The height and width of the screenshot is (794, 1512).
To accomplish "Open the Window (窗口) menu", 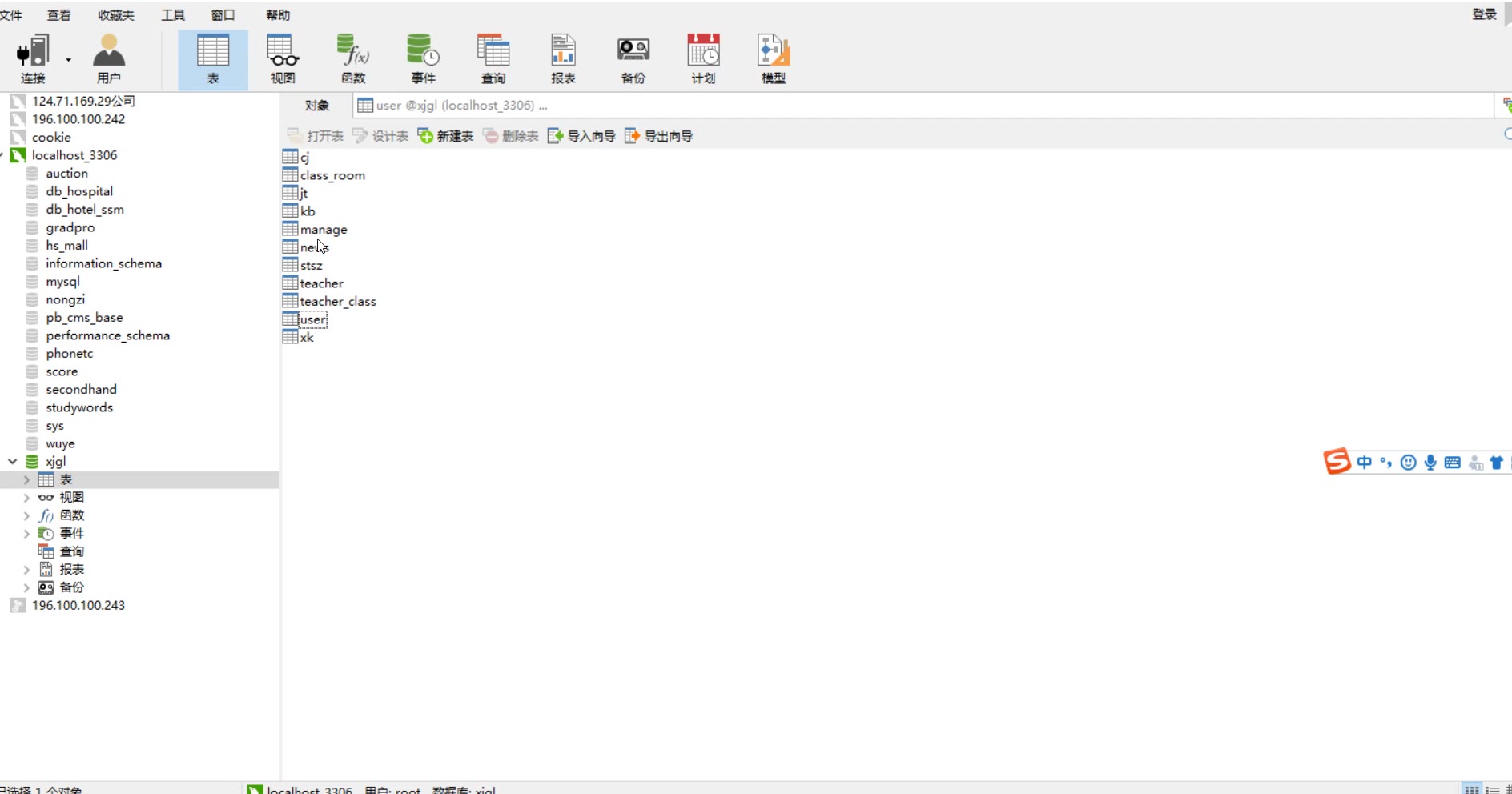I will 223,14.
